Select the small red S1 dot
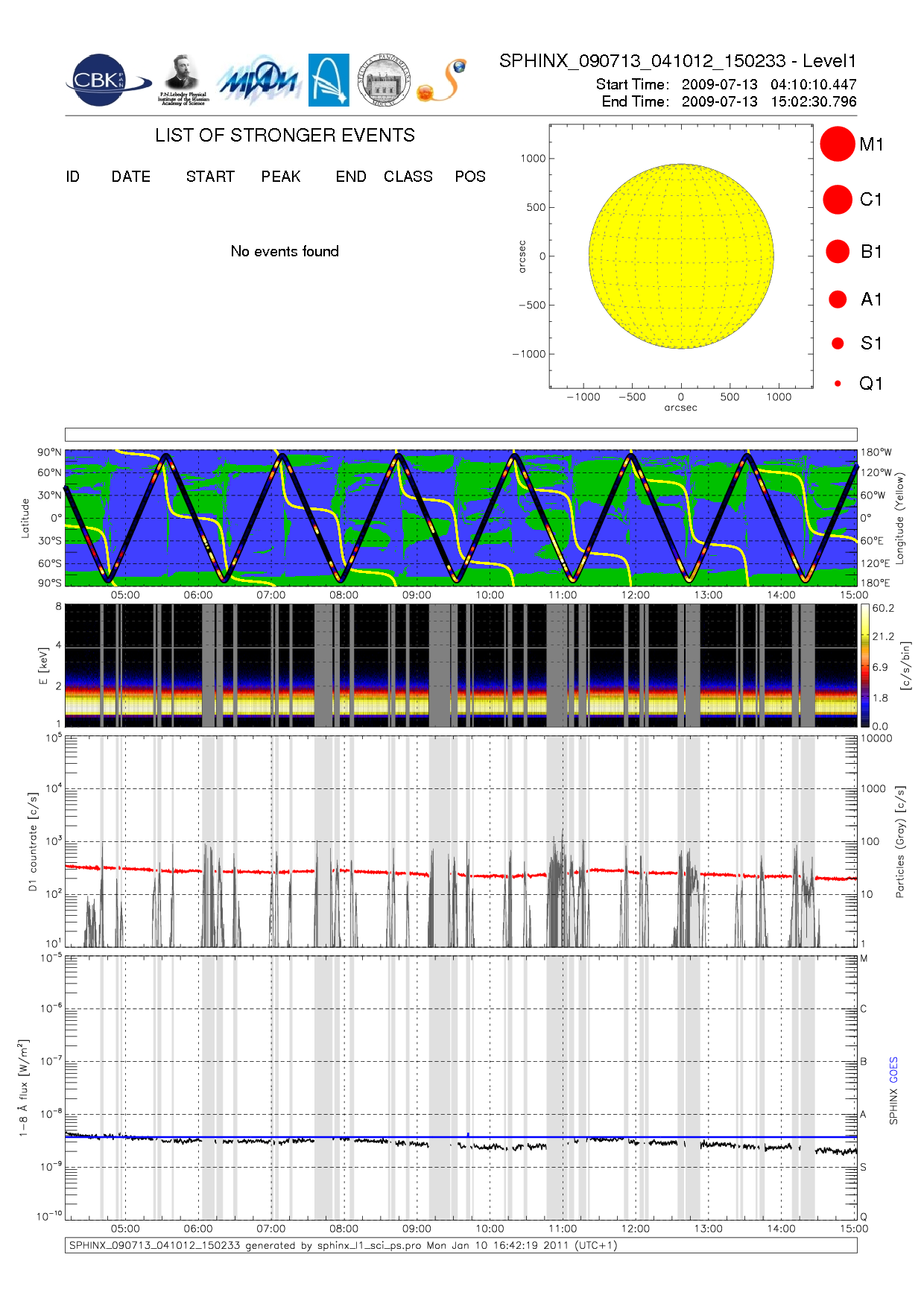The height and width of the screenshot is (1307, 924). coord(838,344)
